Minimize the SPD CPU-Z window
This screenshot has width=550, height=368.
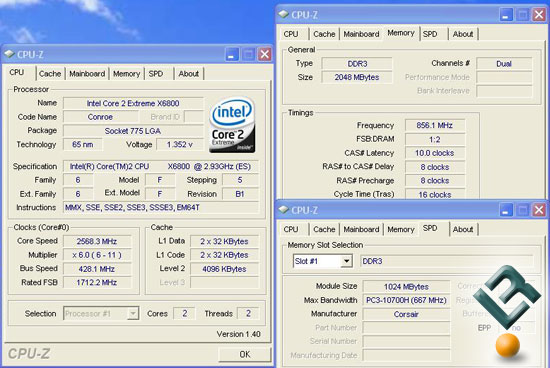pyautogui.click(x=506, y=210)
